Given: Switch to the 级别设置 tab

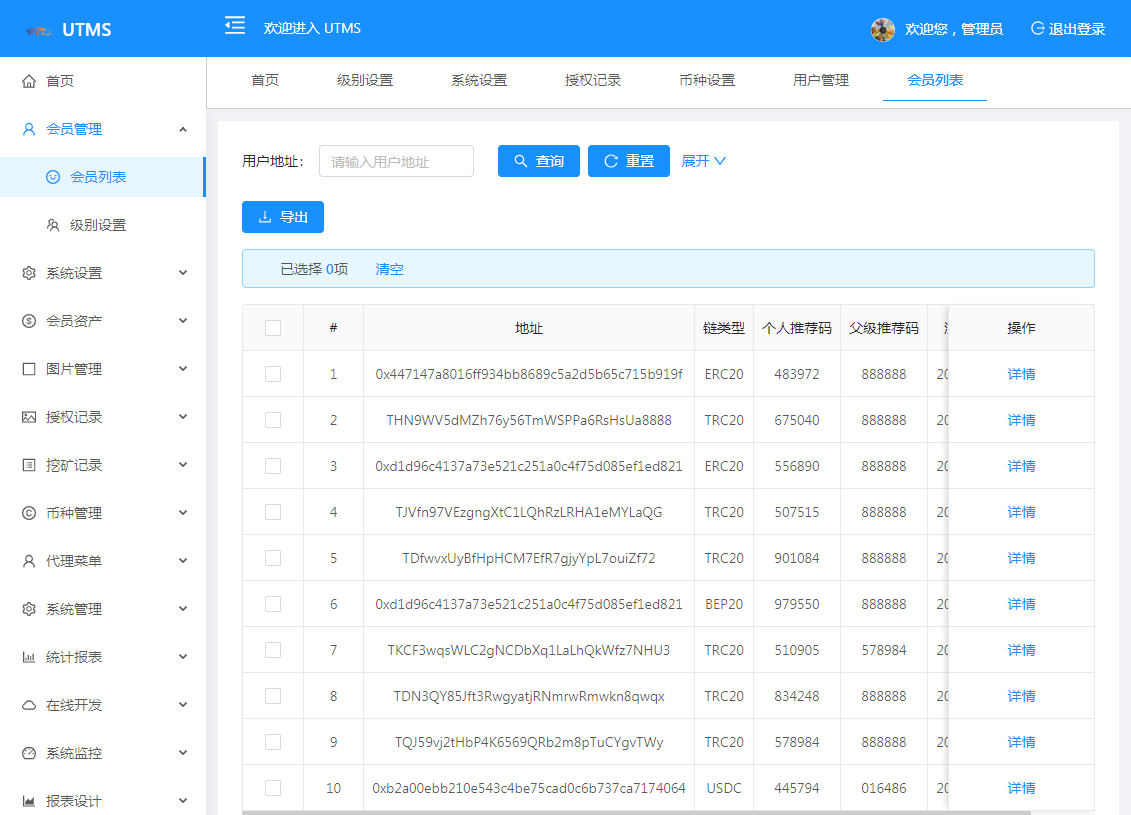Looking at the screenshot, I should pos(365,80).
